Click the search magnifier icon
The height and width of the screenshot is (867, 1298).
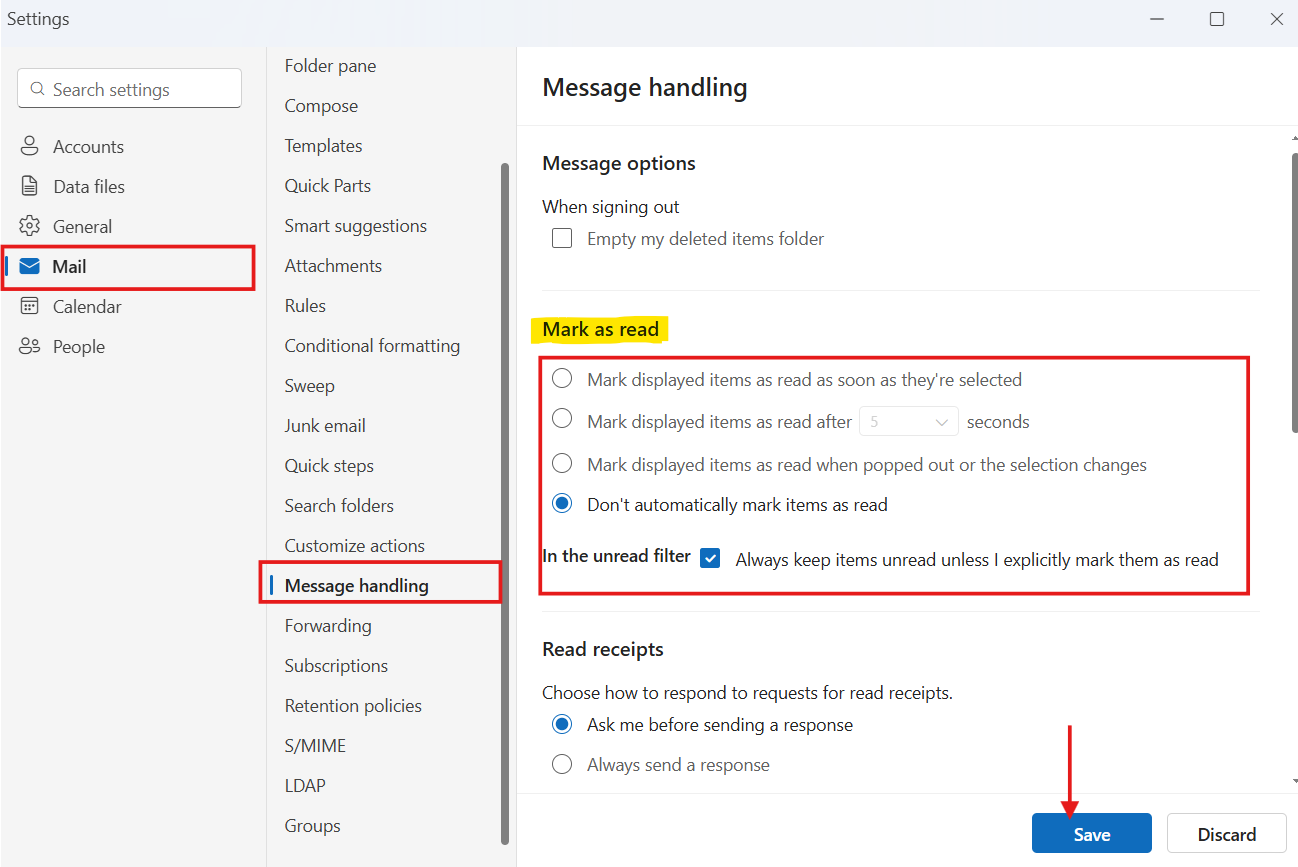click(x=38, y=89)
